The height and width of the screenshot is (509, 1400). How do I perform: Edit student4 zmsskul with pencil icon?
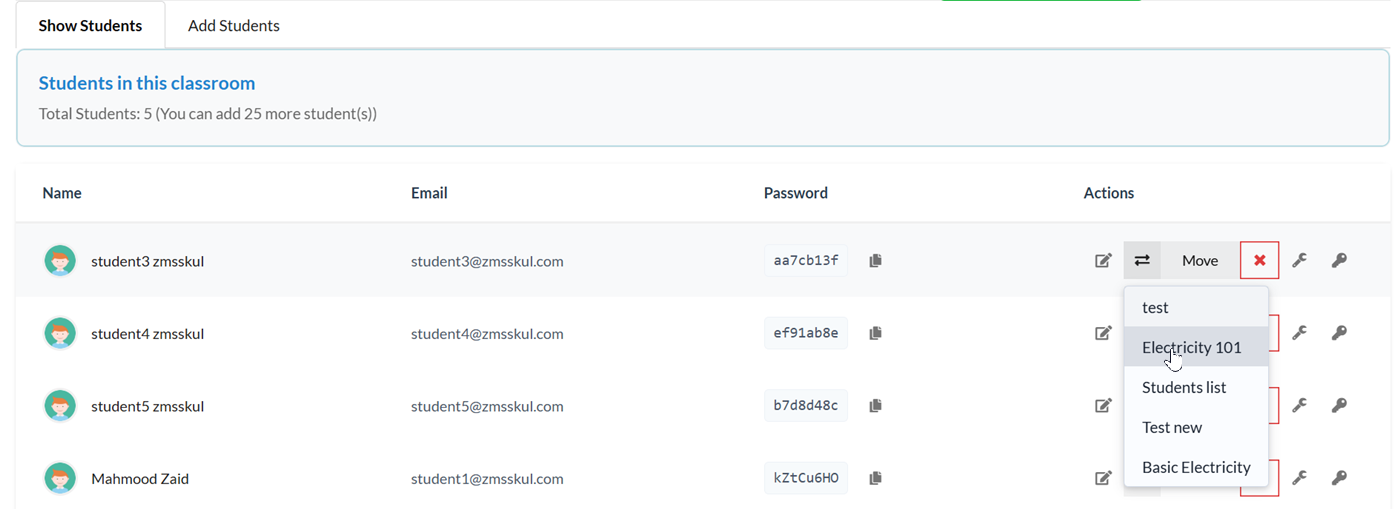point(1103,333)
